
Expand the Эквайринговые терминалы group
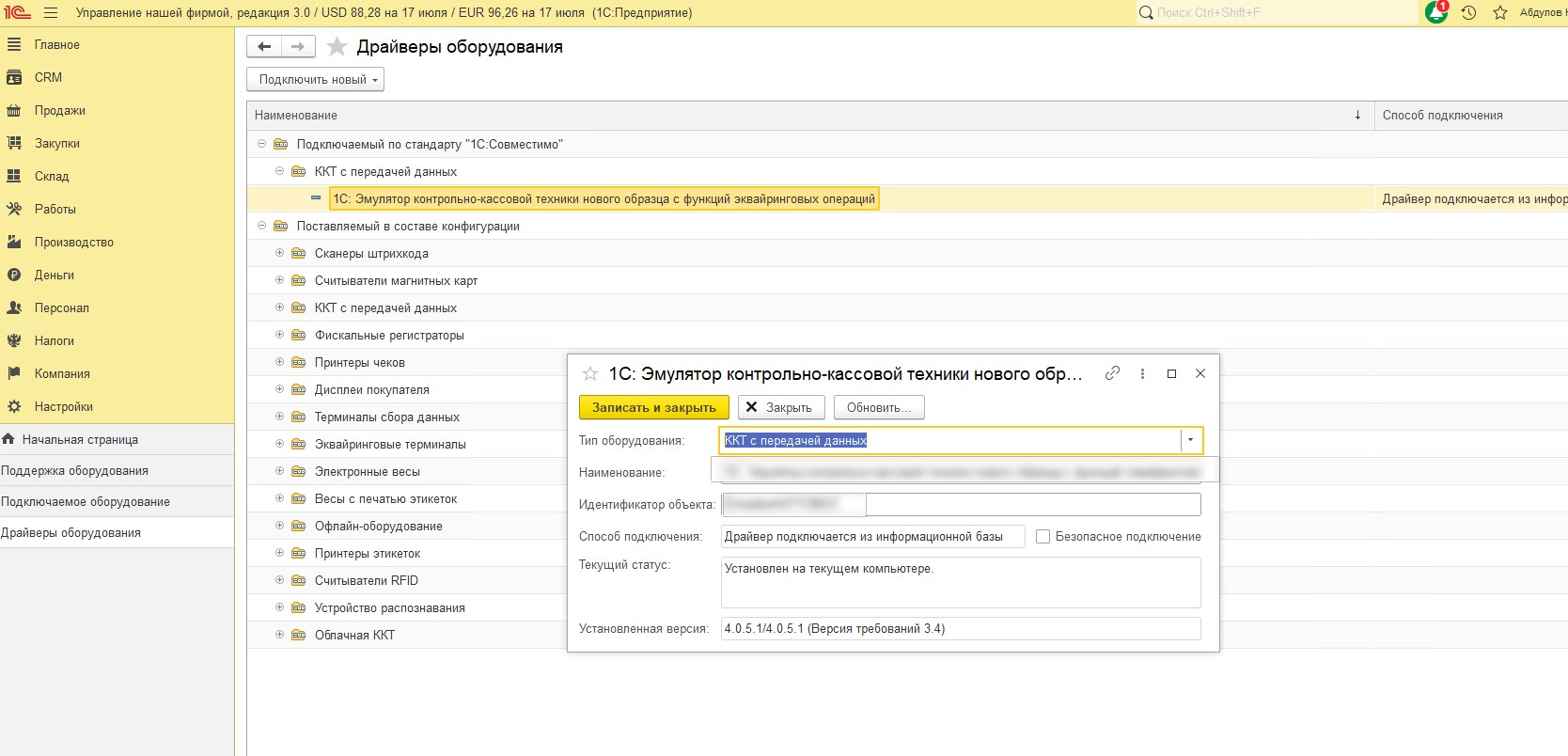[279, 444]
